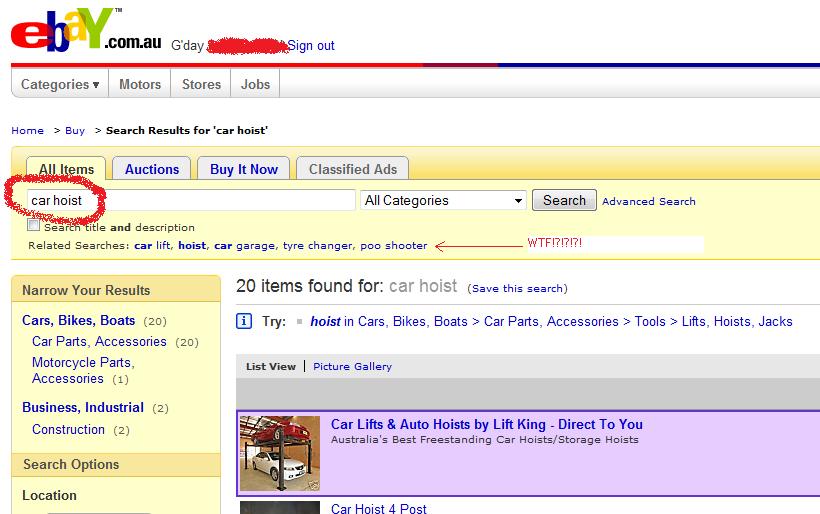Viewport: 820px width, 514px height.
Task: Click the 20 items found for text
Action: click(x=312, y=286)
